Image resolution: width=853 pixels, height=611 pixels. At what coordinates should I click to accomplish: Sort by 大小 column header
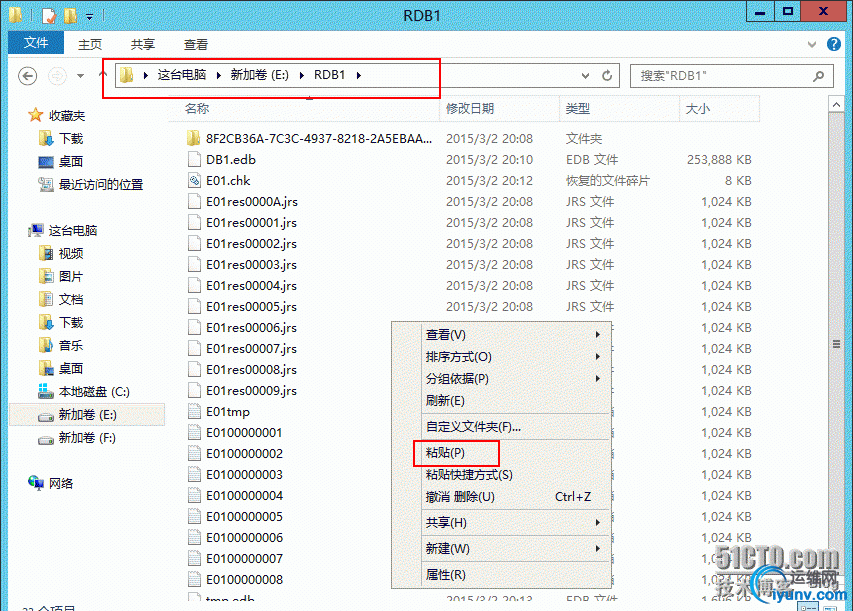(697, 109)
